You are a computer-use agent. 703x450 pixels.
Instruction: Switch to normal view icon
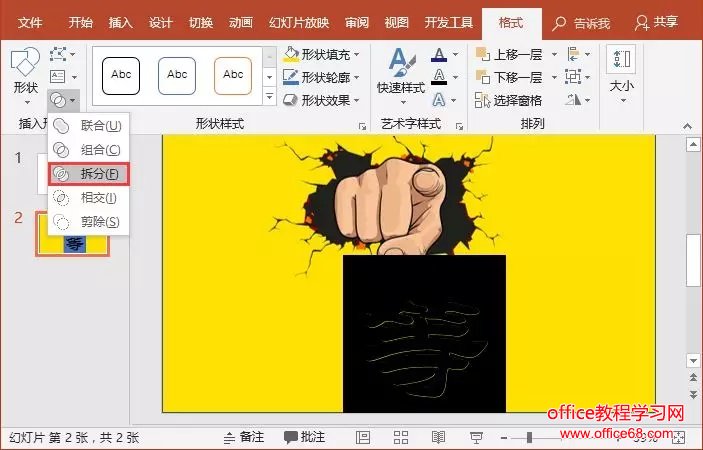(x=362, y=437)
